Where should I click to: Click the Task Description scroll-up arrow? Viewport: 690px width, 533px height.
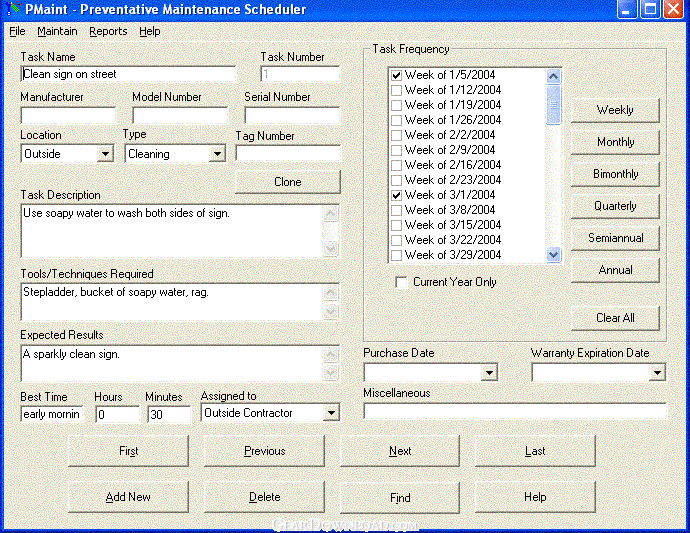(x=330, y=214)
